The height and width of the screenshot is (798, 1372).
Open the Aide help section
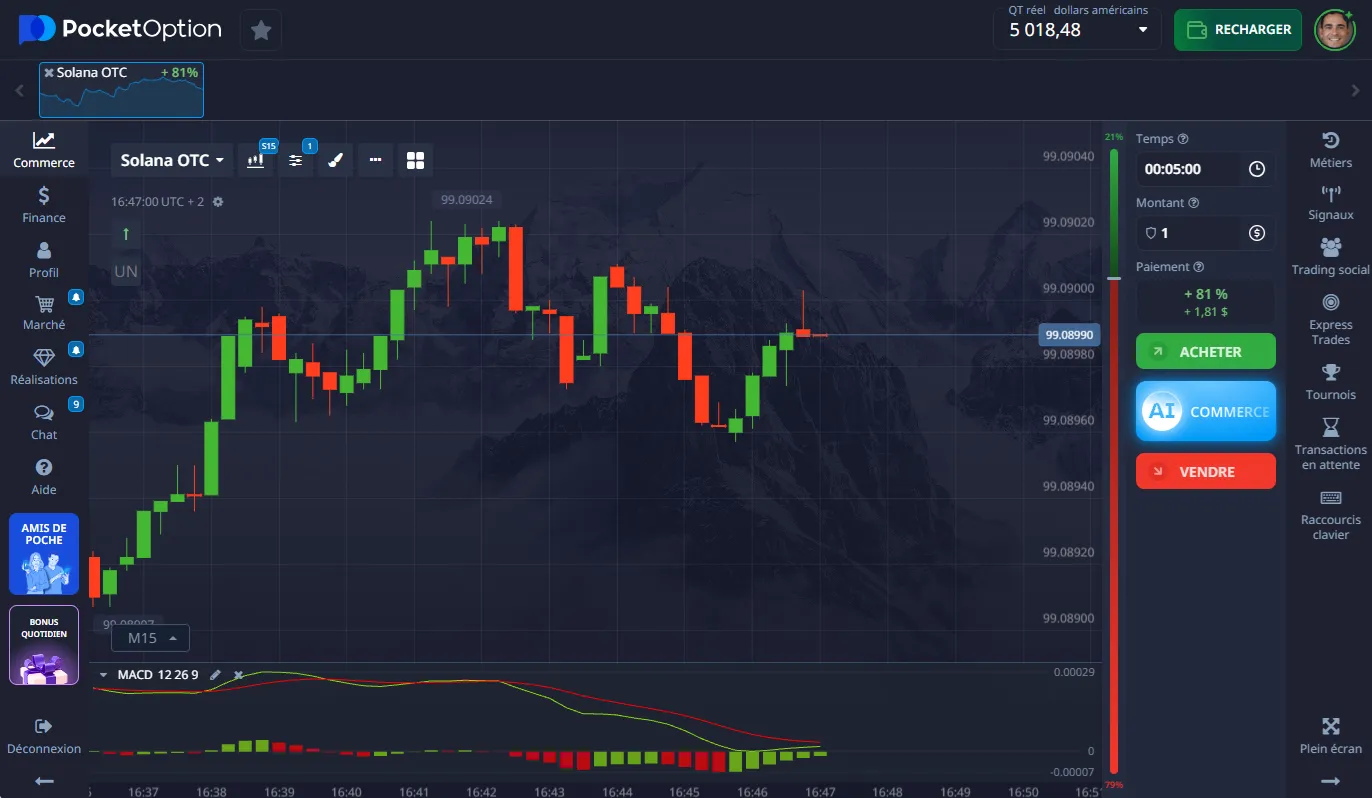click(x=44, y=476)
